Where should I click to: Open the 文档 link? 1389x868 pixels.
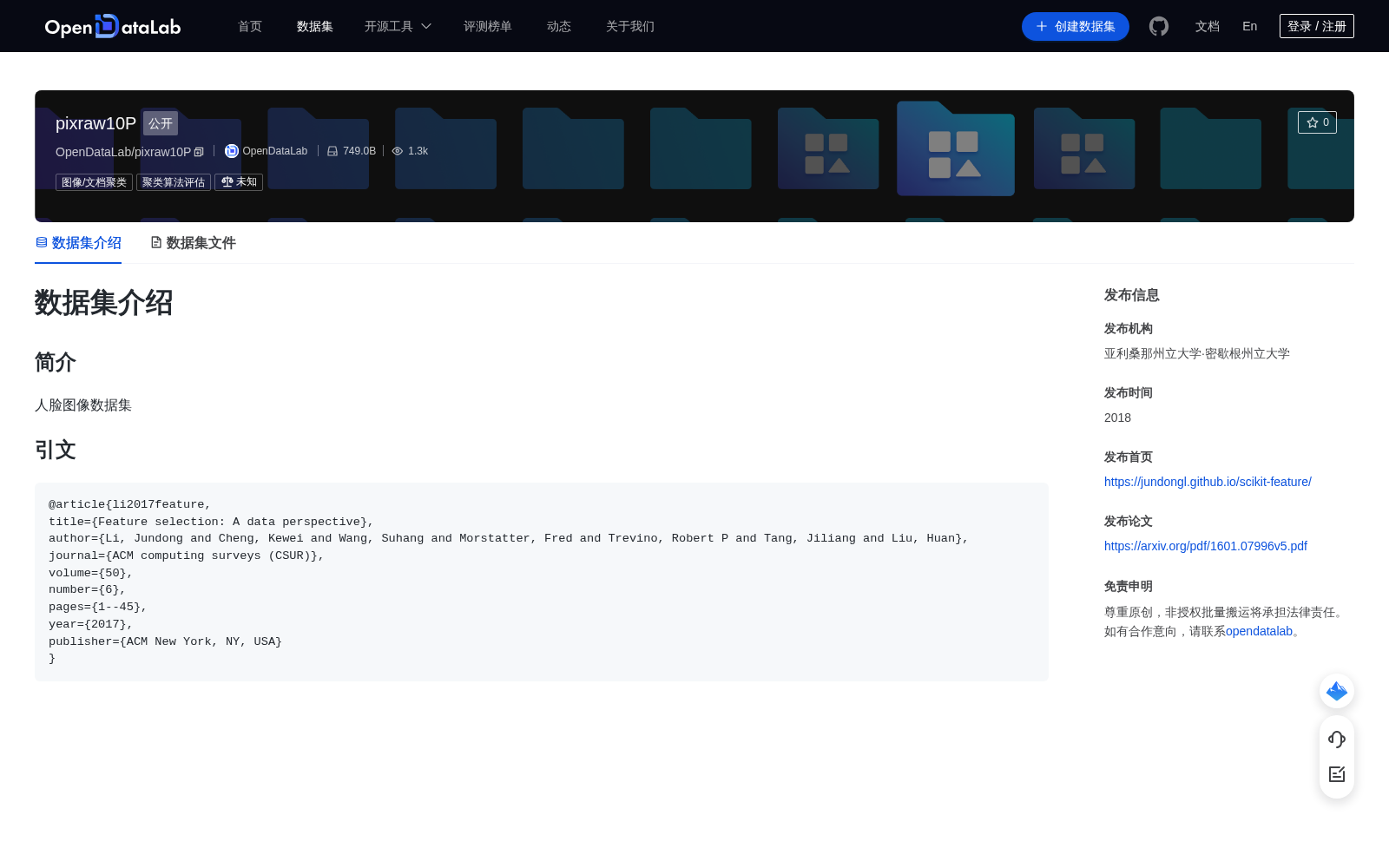coord(1208,26)
